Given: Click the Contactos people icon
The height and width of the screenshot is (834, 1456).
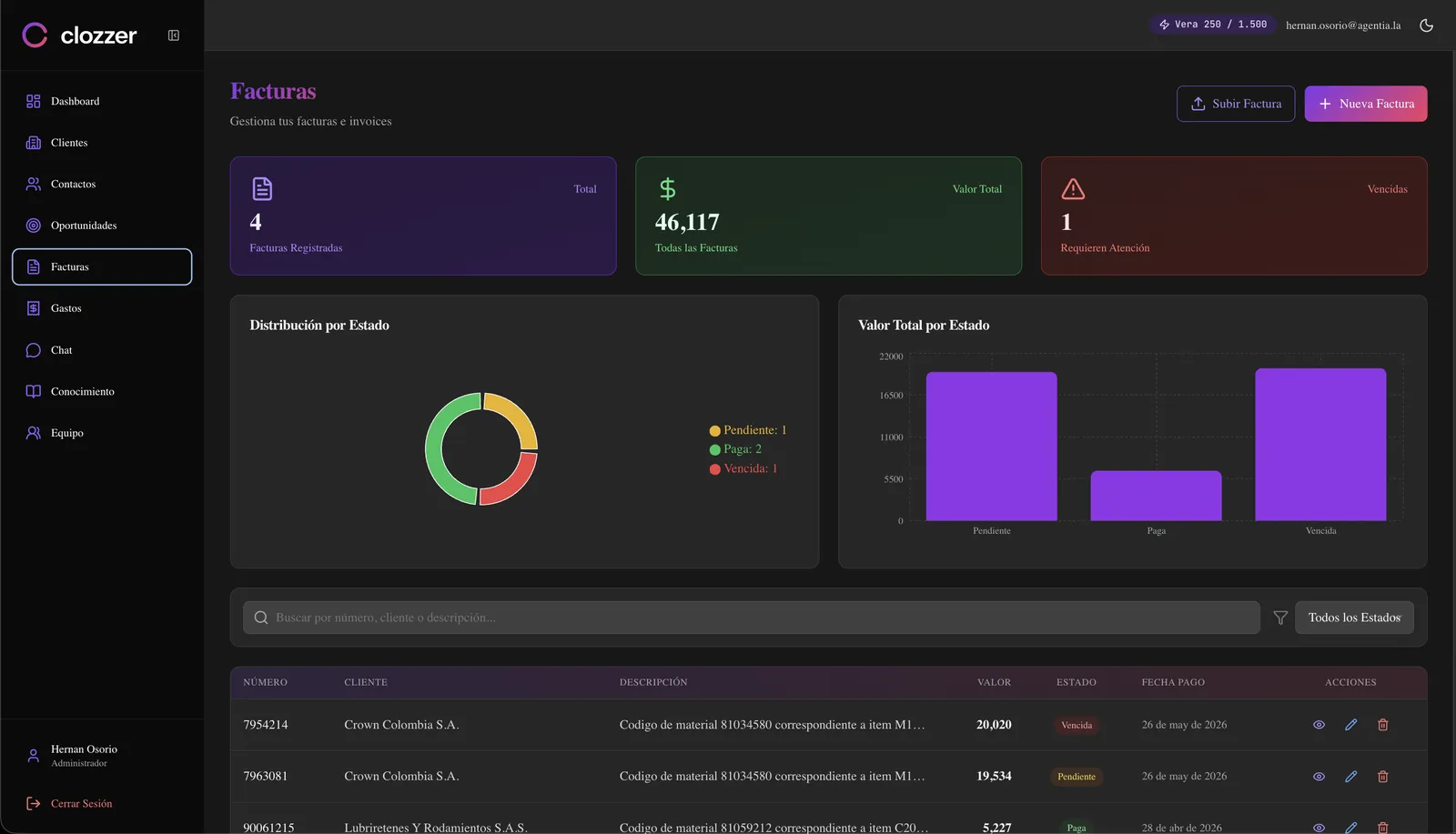Looking at the screenshot, I should [34, 184].
